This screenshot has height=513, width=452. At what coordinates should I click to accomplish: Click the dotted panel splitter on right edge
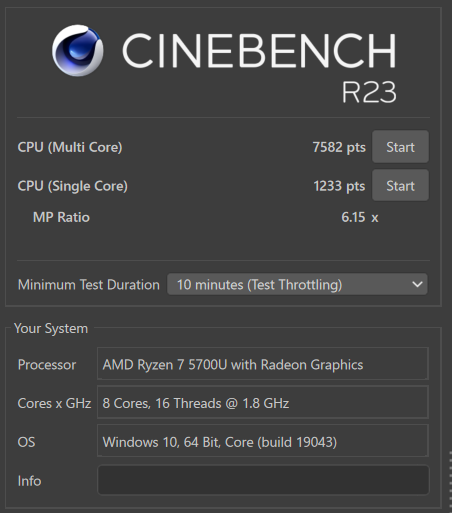450,480
